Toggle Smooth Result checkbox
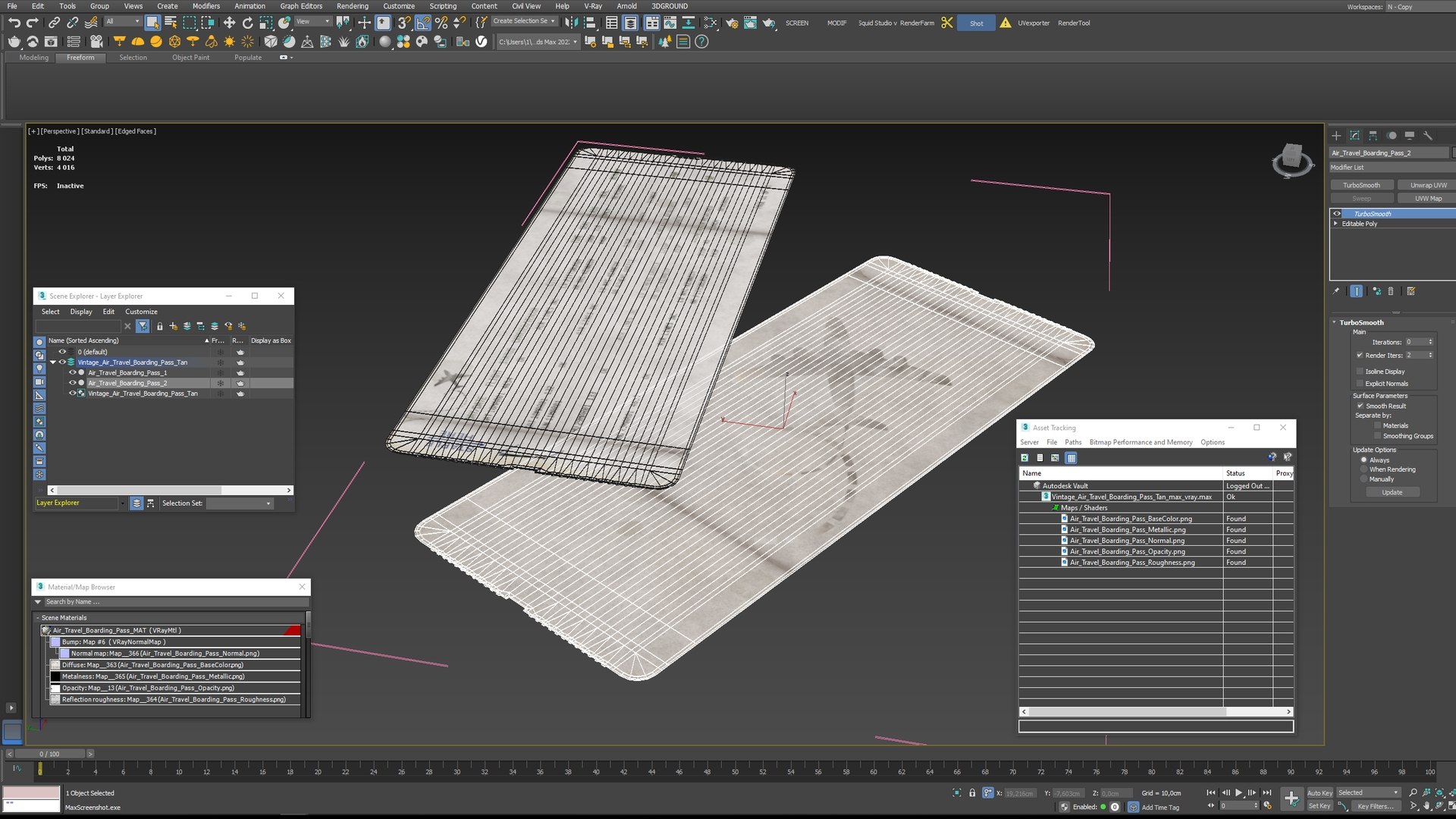The height and width of the screenshot is (819, 1456). [x=1360, y=406]
